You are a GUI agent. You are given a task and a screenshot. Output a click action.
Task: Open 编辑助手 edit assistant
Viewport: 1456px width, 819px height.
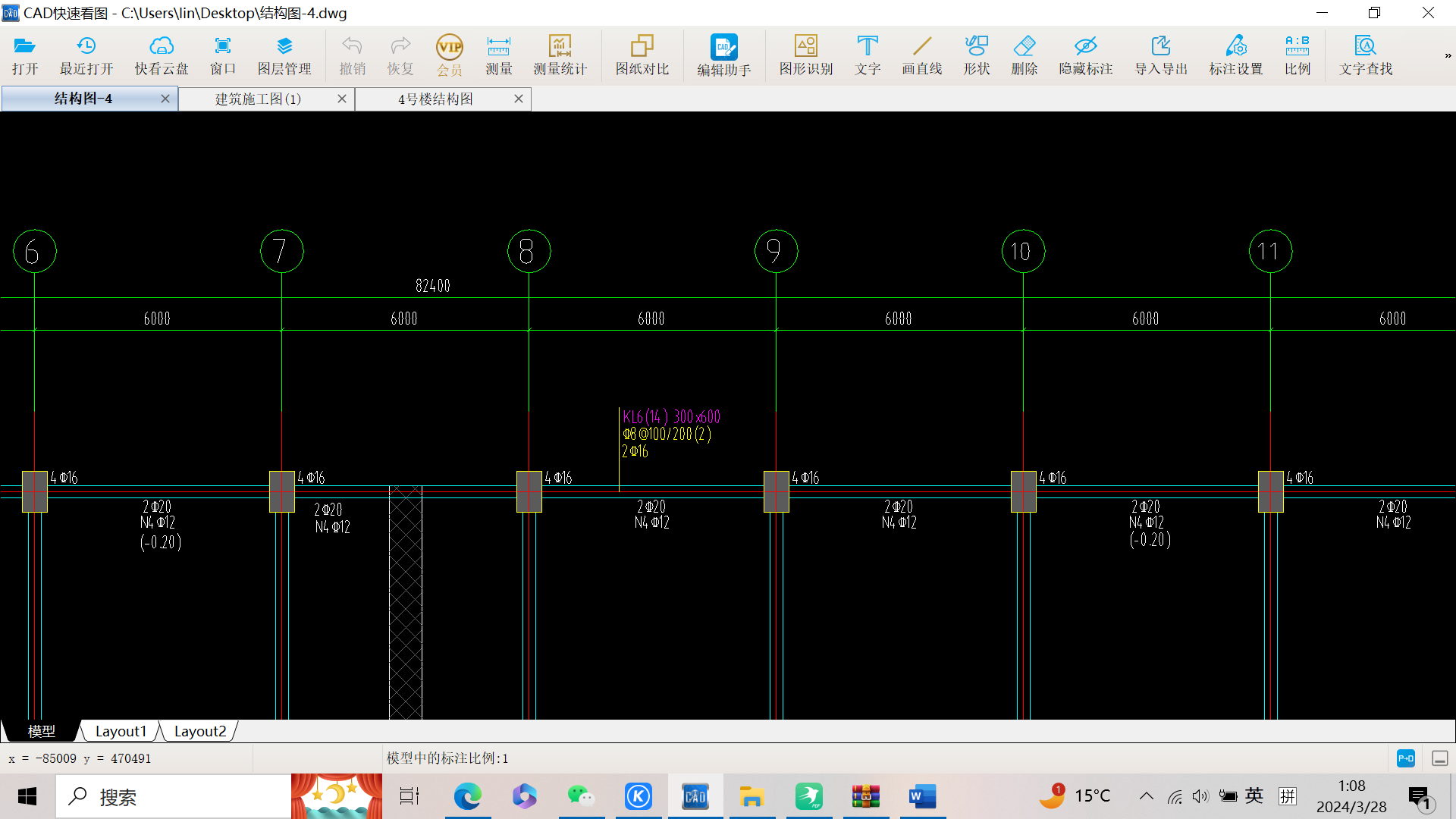724,55
